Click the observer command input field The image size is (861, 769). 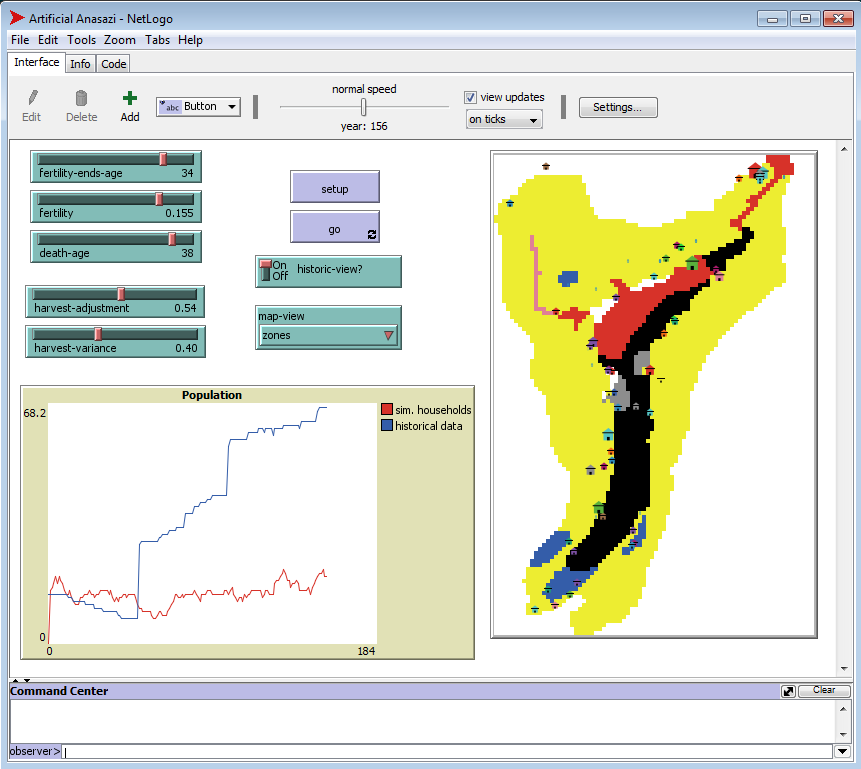445,751
